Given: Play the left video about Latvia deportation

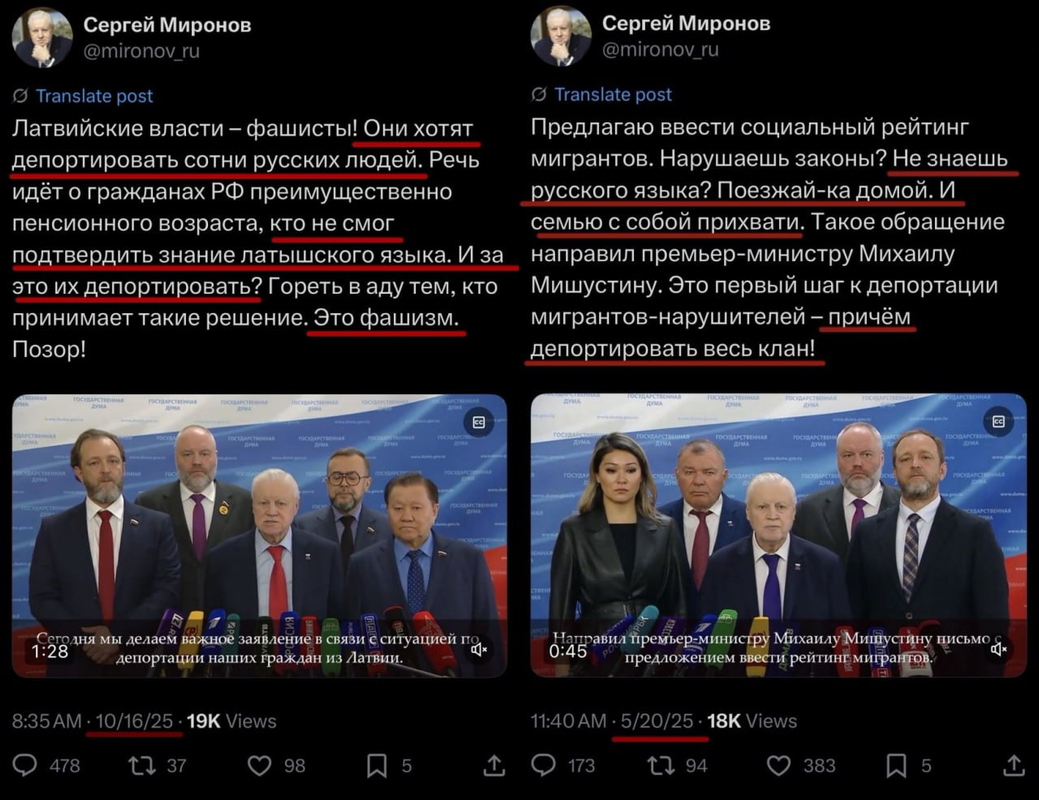Looking at the screenshot, I should pos(259,536).
